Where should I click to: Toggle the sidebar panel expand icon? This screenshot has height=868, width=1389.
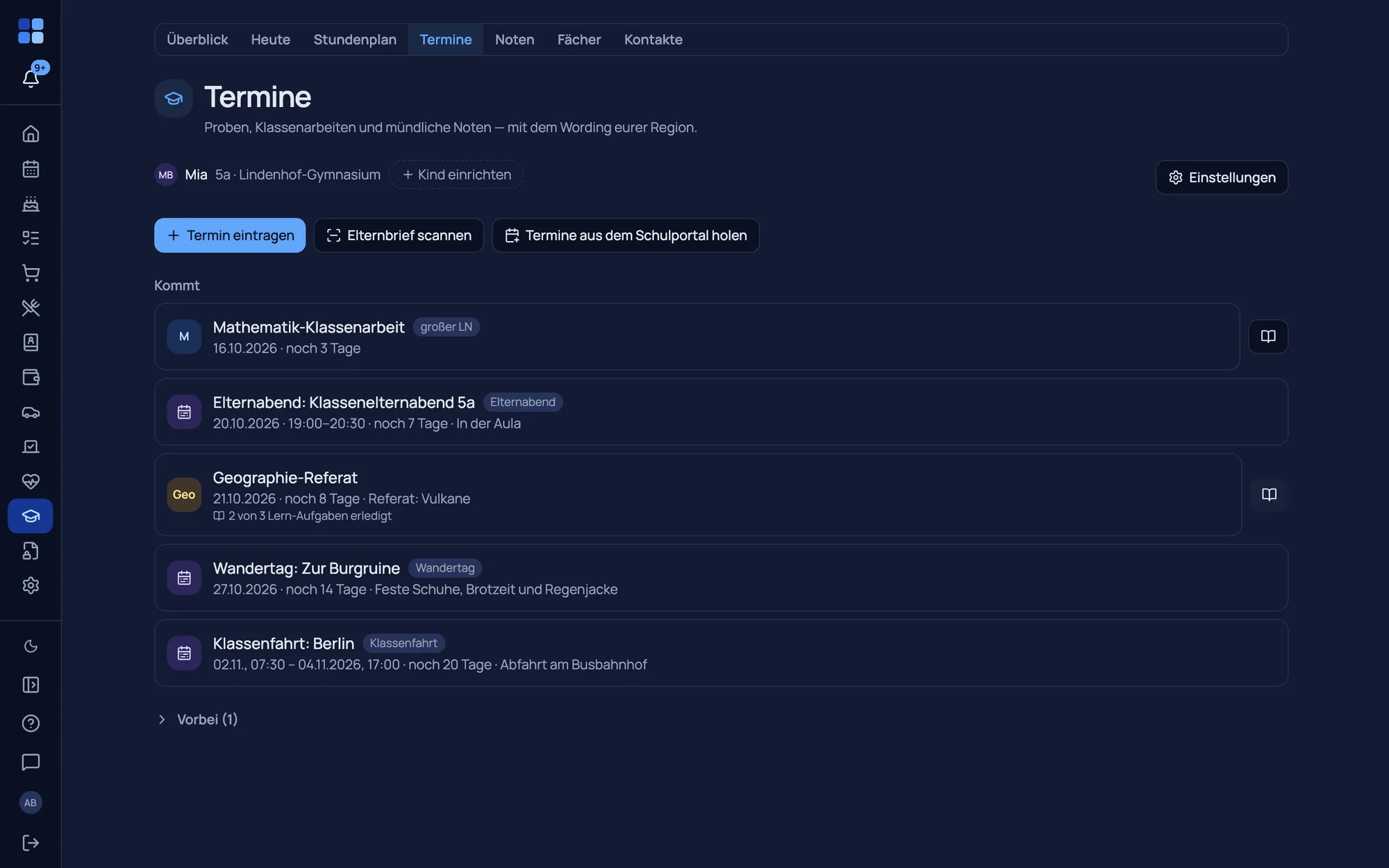point(31,685)
